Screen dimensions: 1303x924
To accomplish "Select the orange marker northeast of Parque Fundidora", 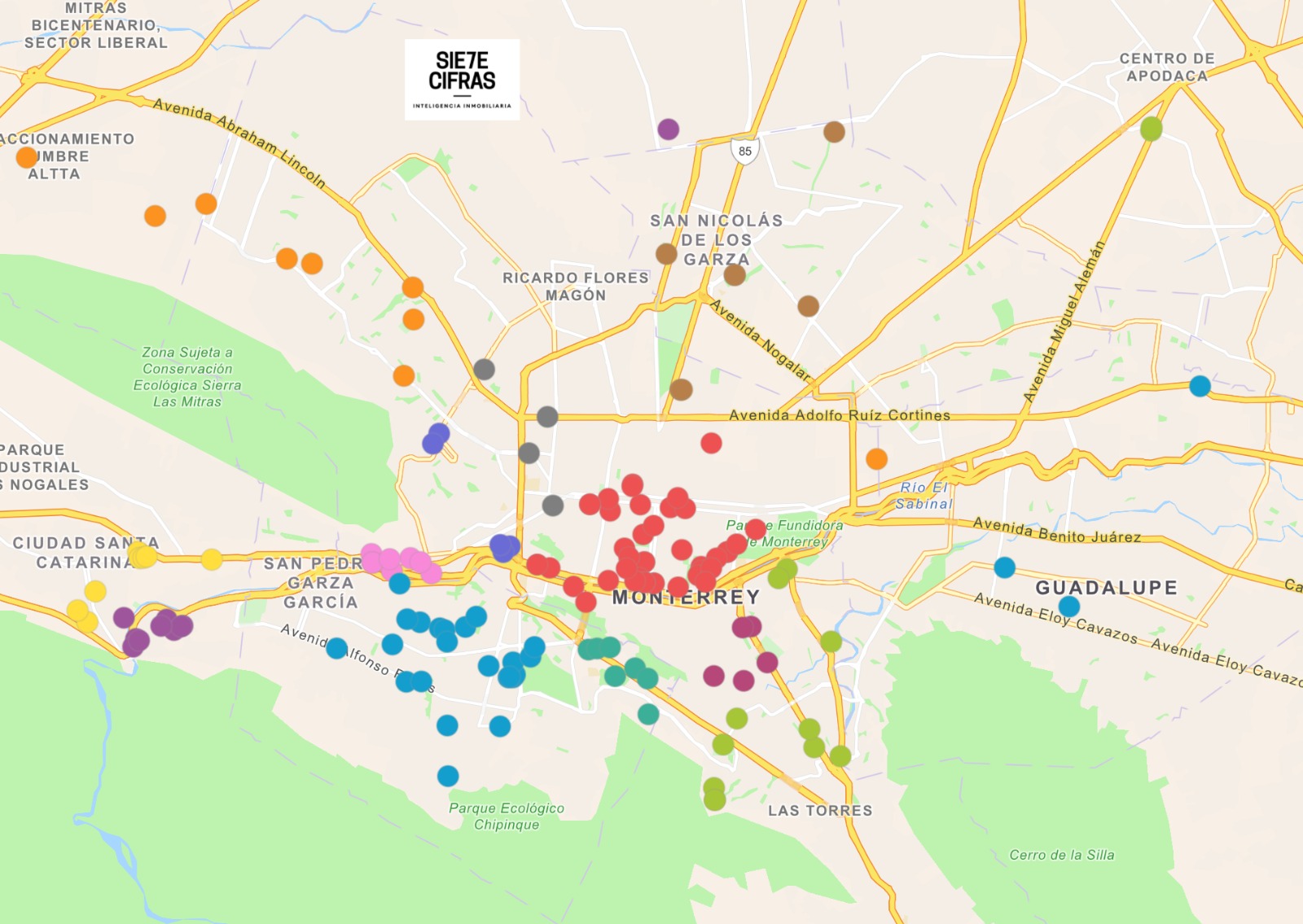I will [876, 459].
